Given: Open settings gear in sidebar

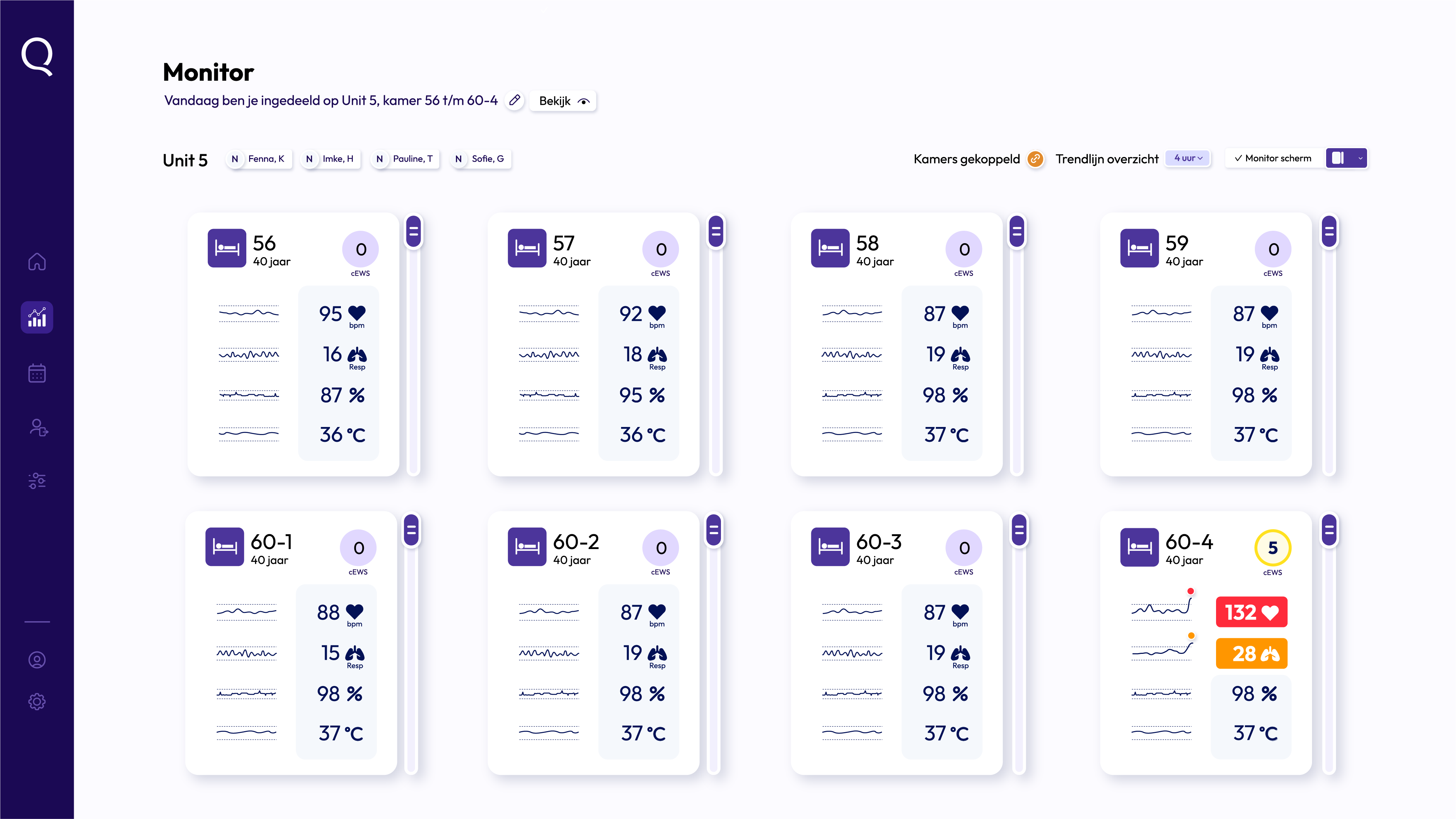Looking at the screenshot, I should pos(37,701).
